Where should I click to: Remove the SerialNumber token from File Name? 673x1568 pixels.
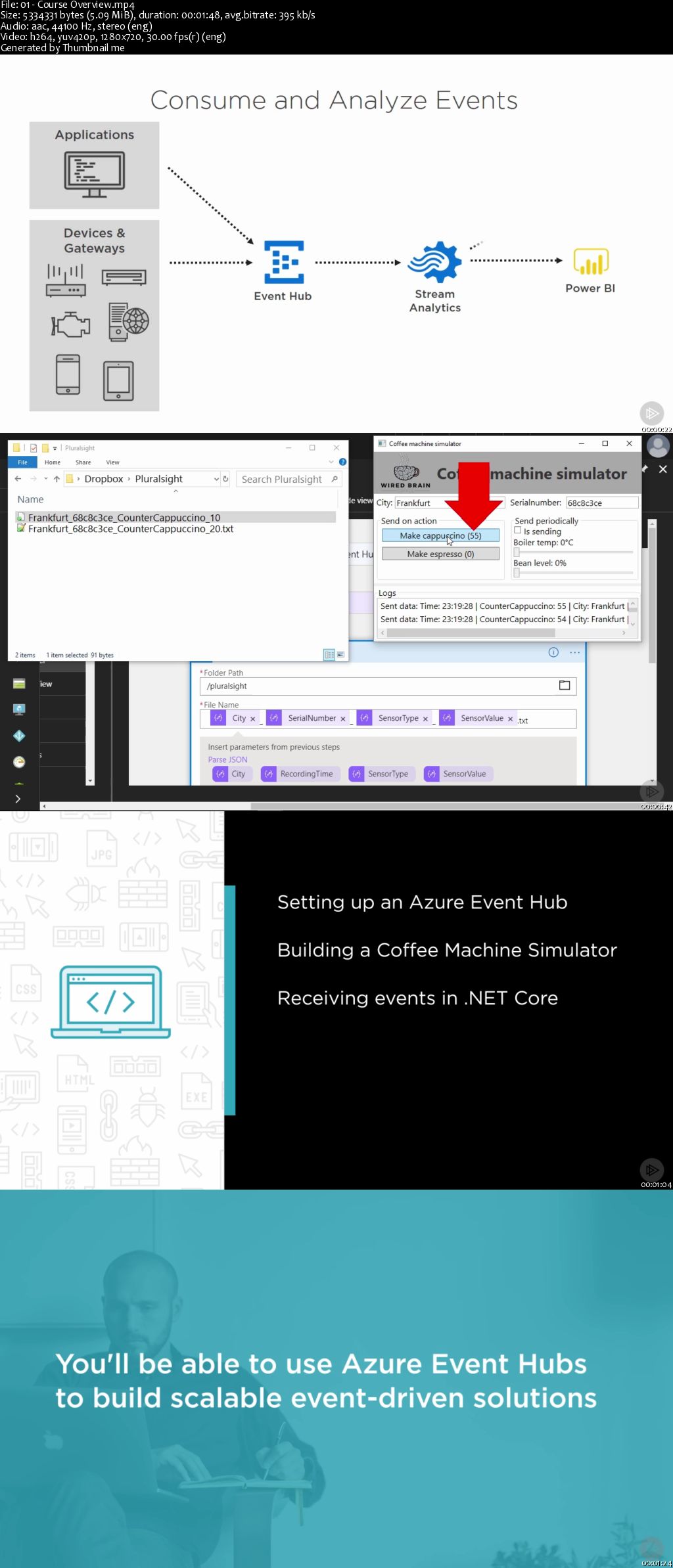coord(343,719)
